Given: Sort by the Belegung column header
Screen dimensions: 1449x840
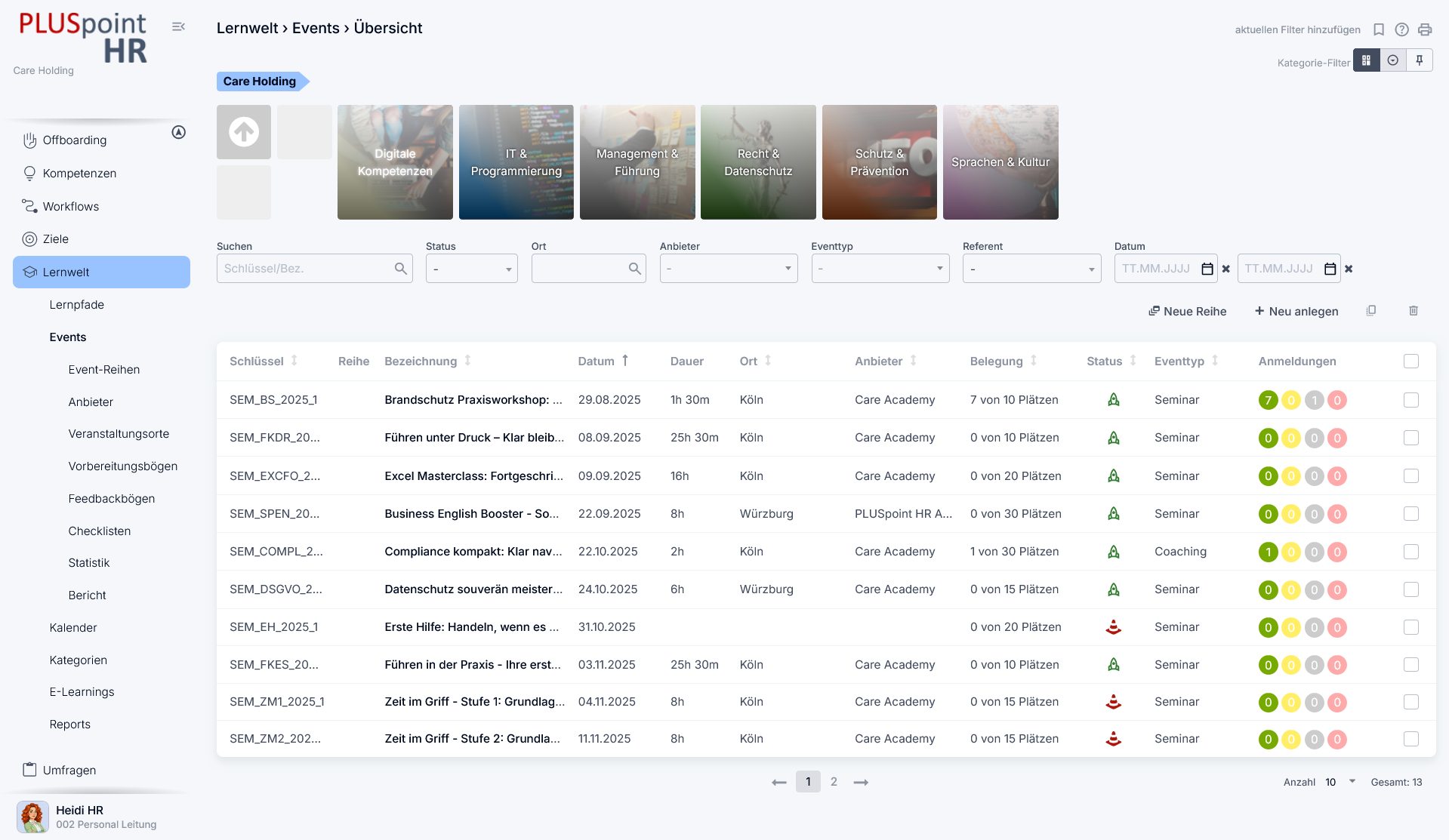Looking at the screenshot, I should click(x=1003, y=362).
